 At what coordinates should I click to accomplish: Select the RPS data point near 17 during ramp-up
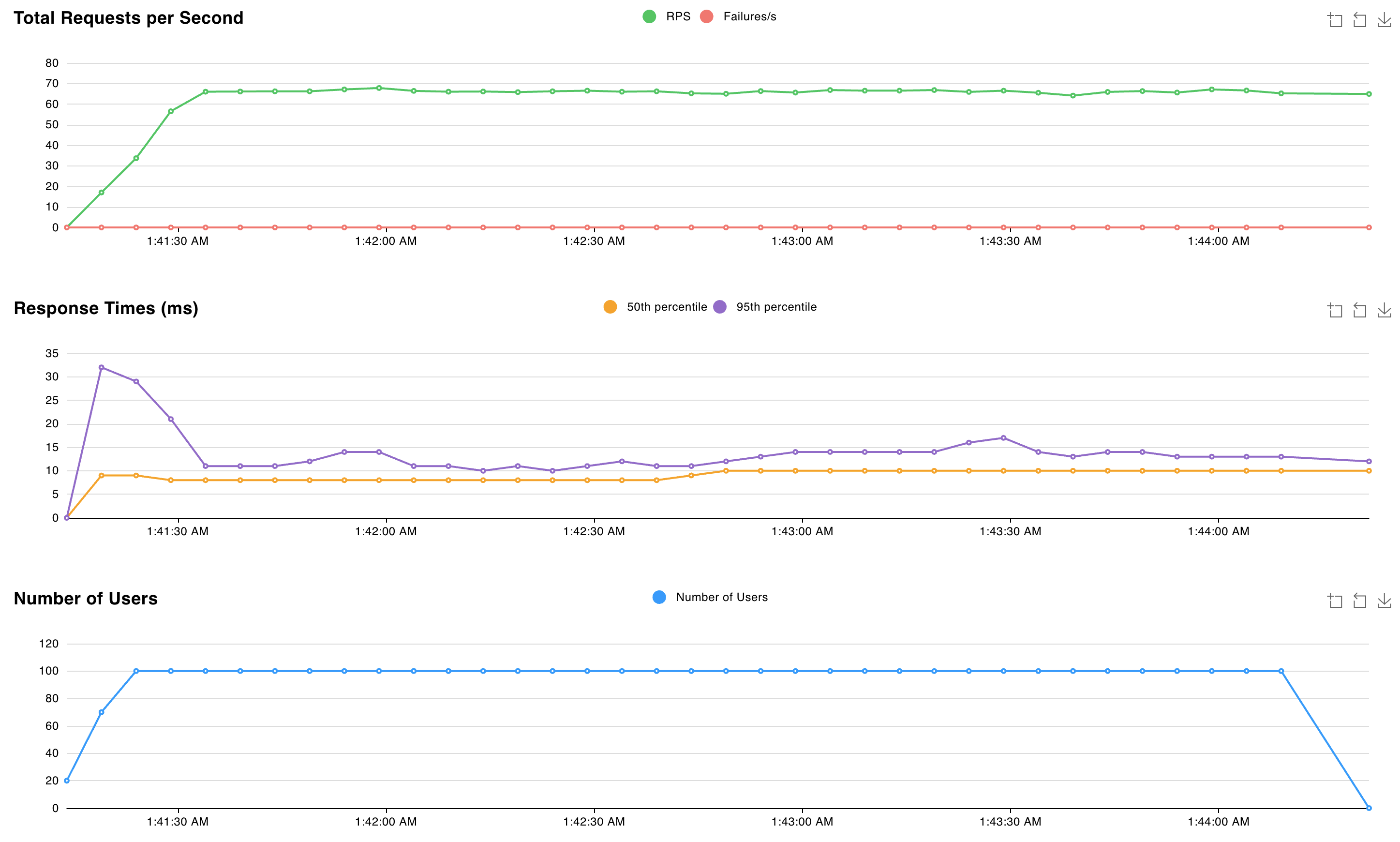[102, 192]
